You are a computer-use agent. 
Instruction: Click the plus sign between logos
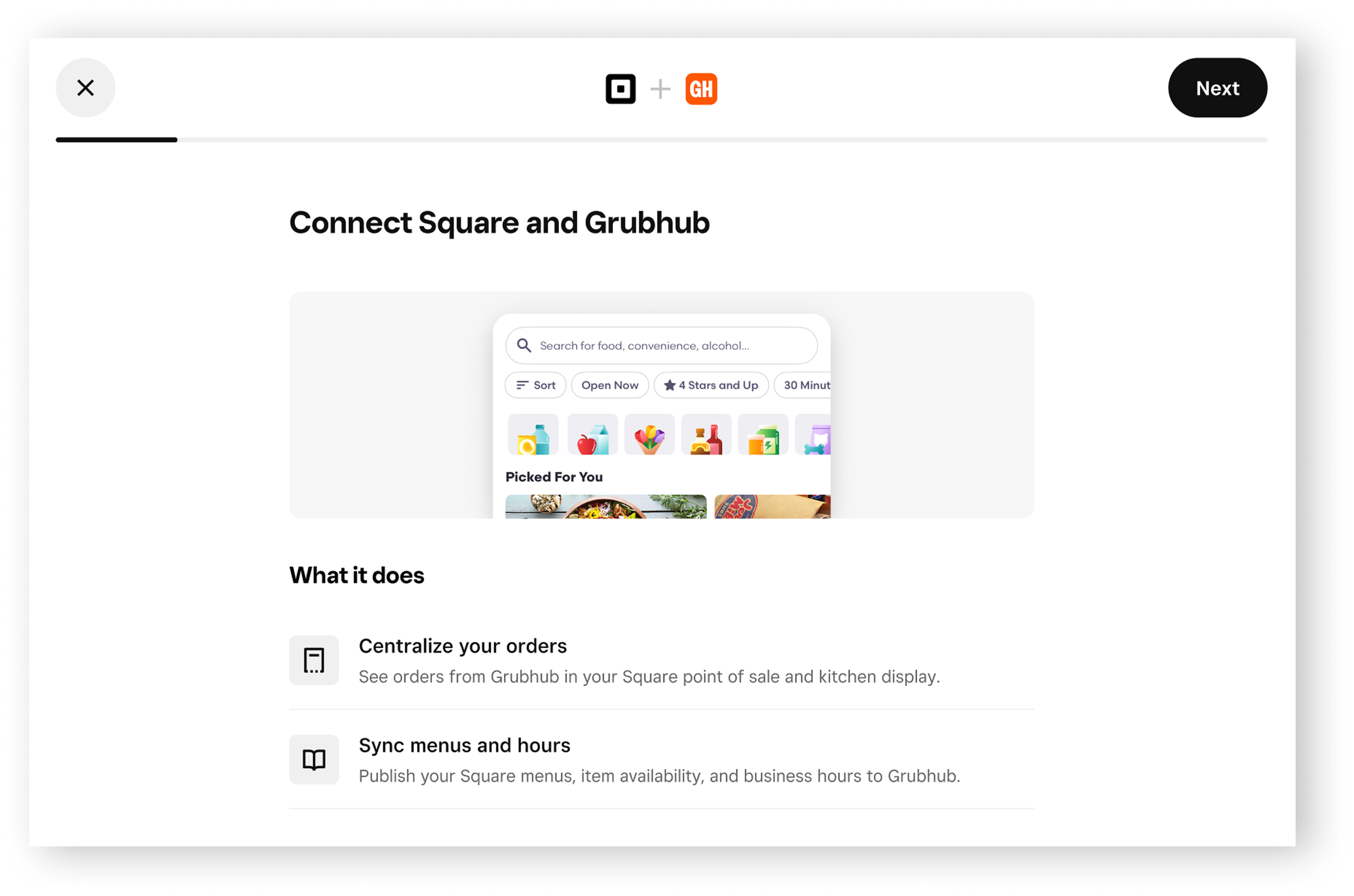pyautogui.click(x=661, y=89)
